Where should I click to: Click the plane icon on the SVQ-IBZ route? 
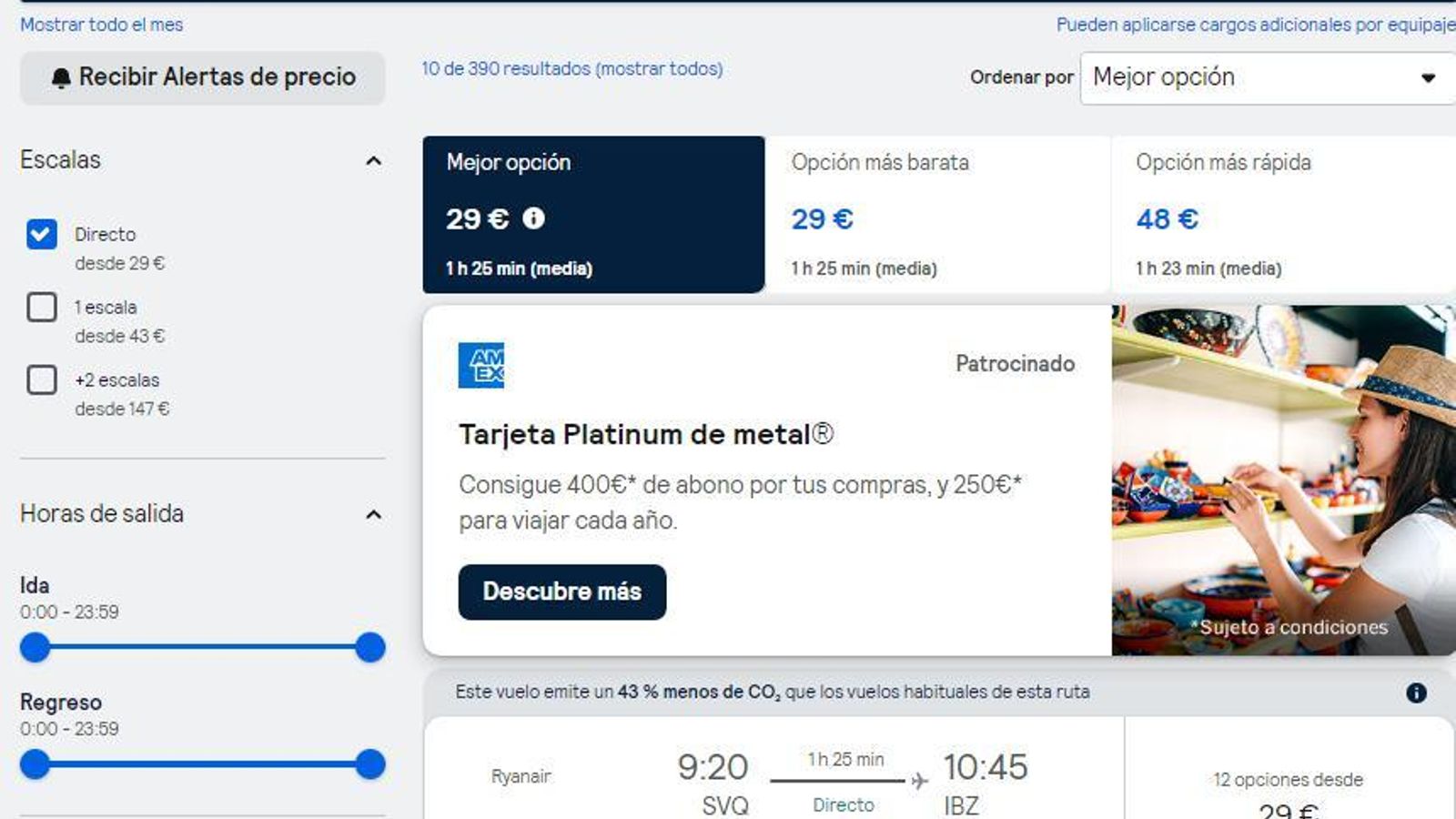(x=919, y=777)
